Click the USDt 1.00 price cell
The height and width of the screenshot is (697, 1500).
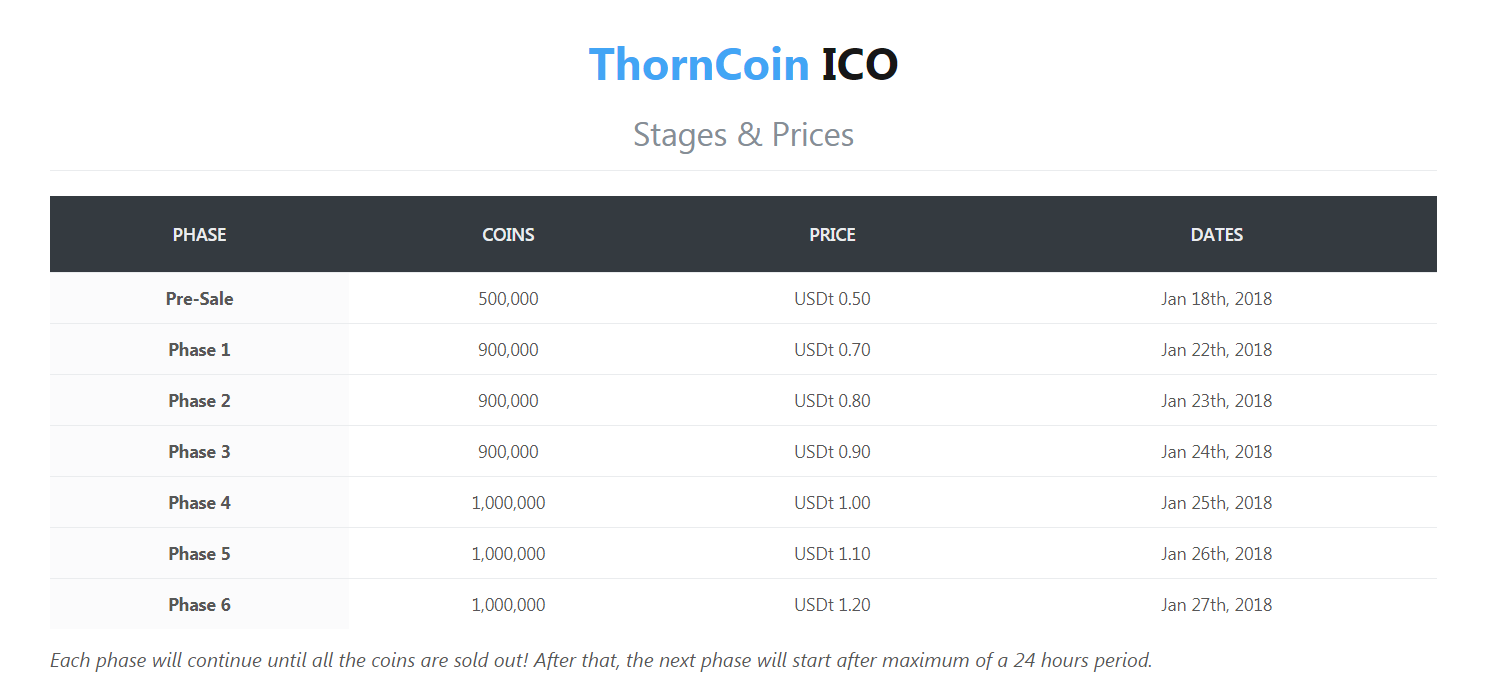[x=832, y=502]
